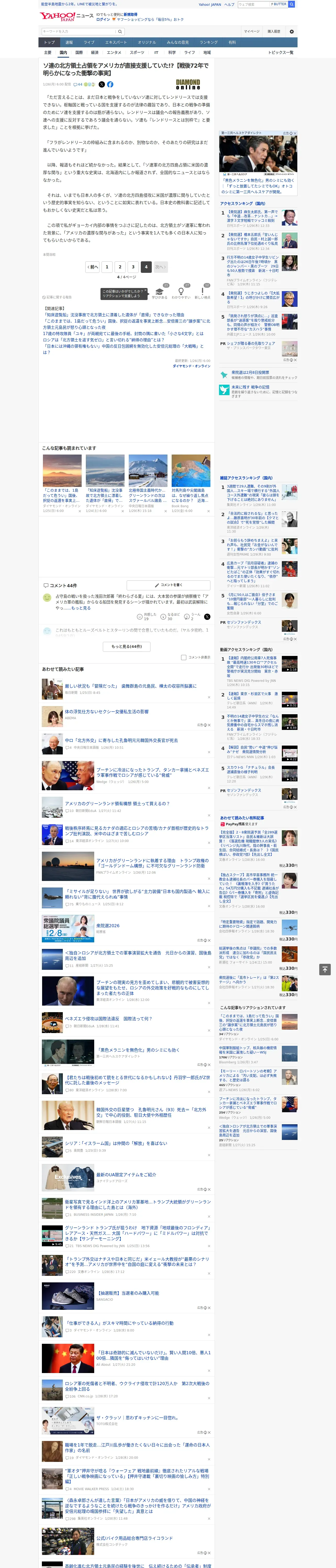Open the スポーツ category
The image size is (336, 1568).
coord(137,52)
